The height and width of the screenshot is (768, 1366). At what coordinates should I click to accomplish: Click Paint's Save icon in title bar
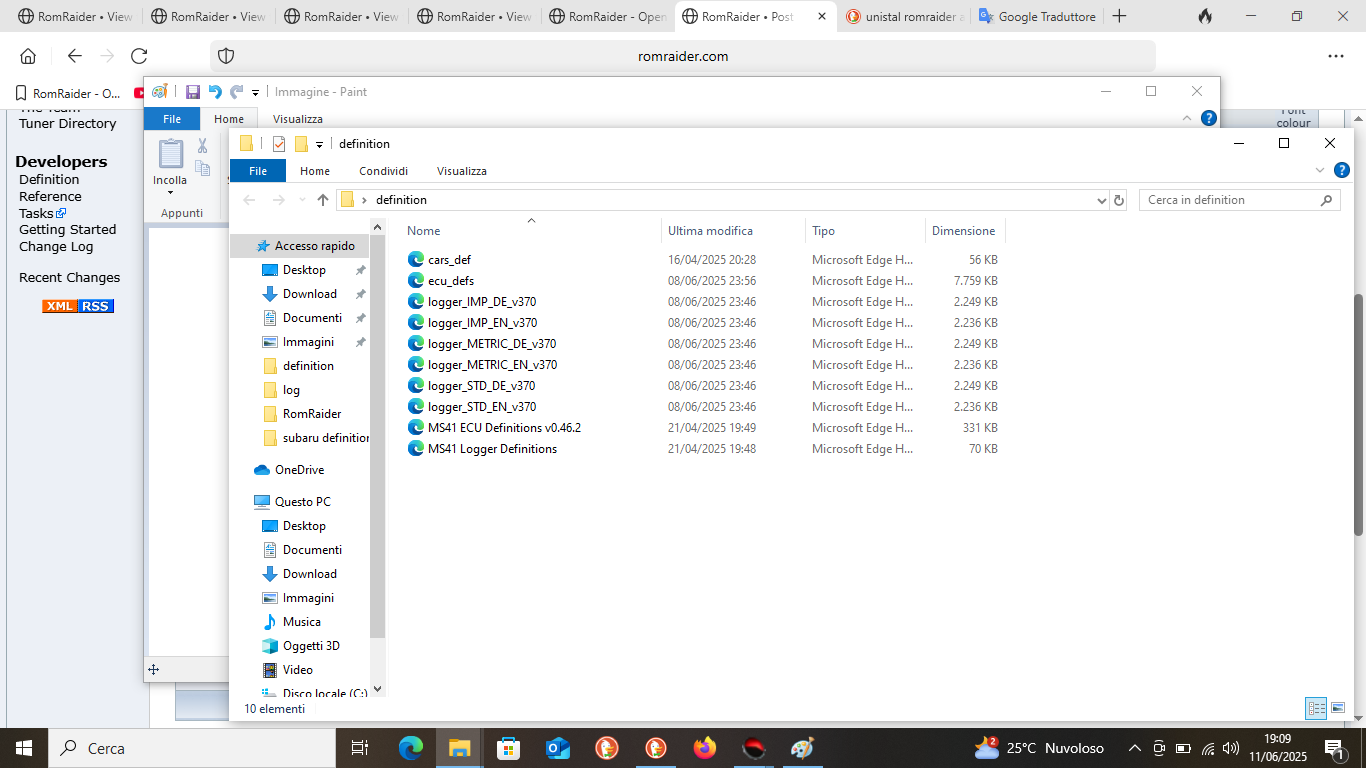(193, 92)
